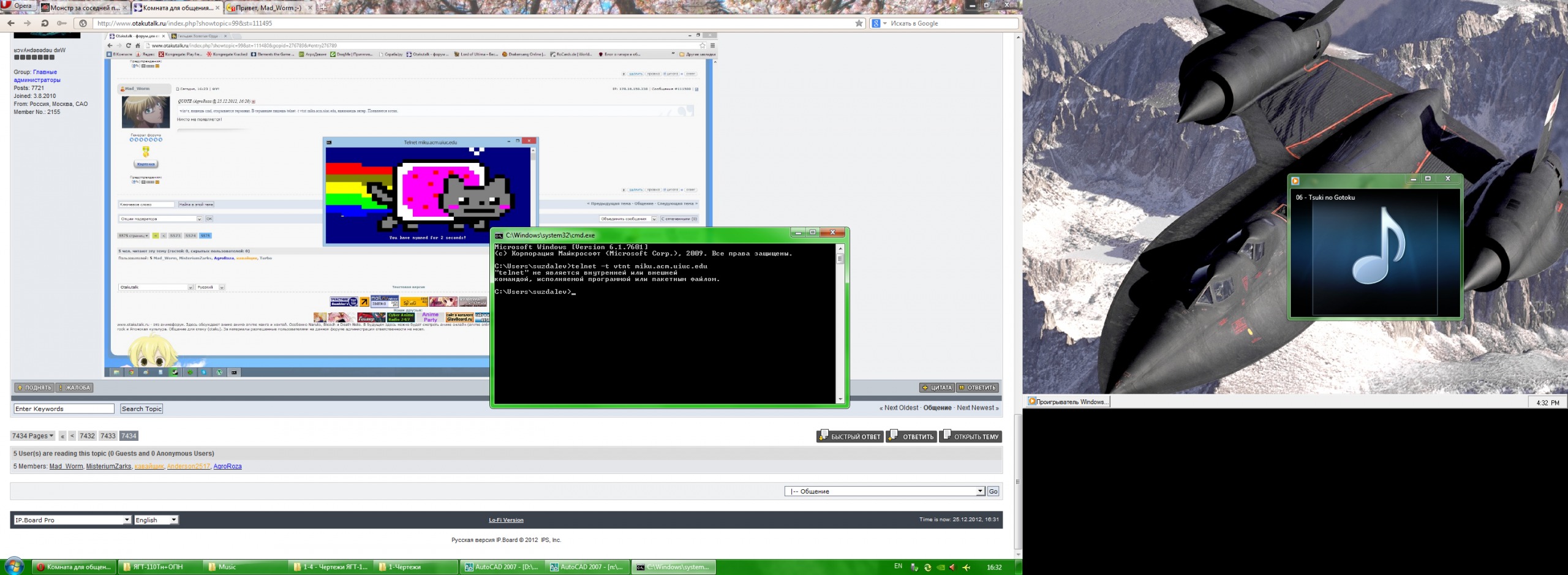The width and height of the screenshot is (1568, 575).
Task: Open the Opera main menu button
Action: pyautogui.click(x=17, y=6)
